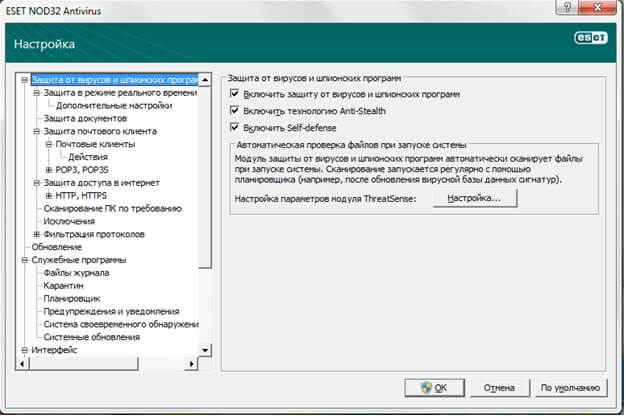Select POP3, POP3S tree item
Viewport: 626px width, 416px height.
click(x=82, y=170)
